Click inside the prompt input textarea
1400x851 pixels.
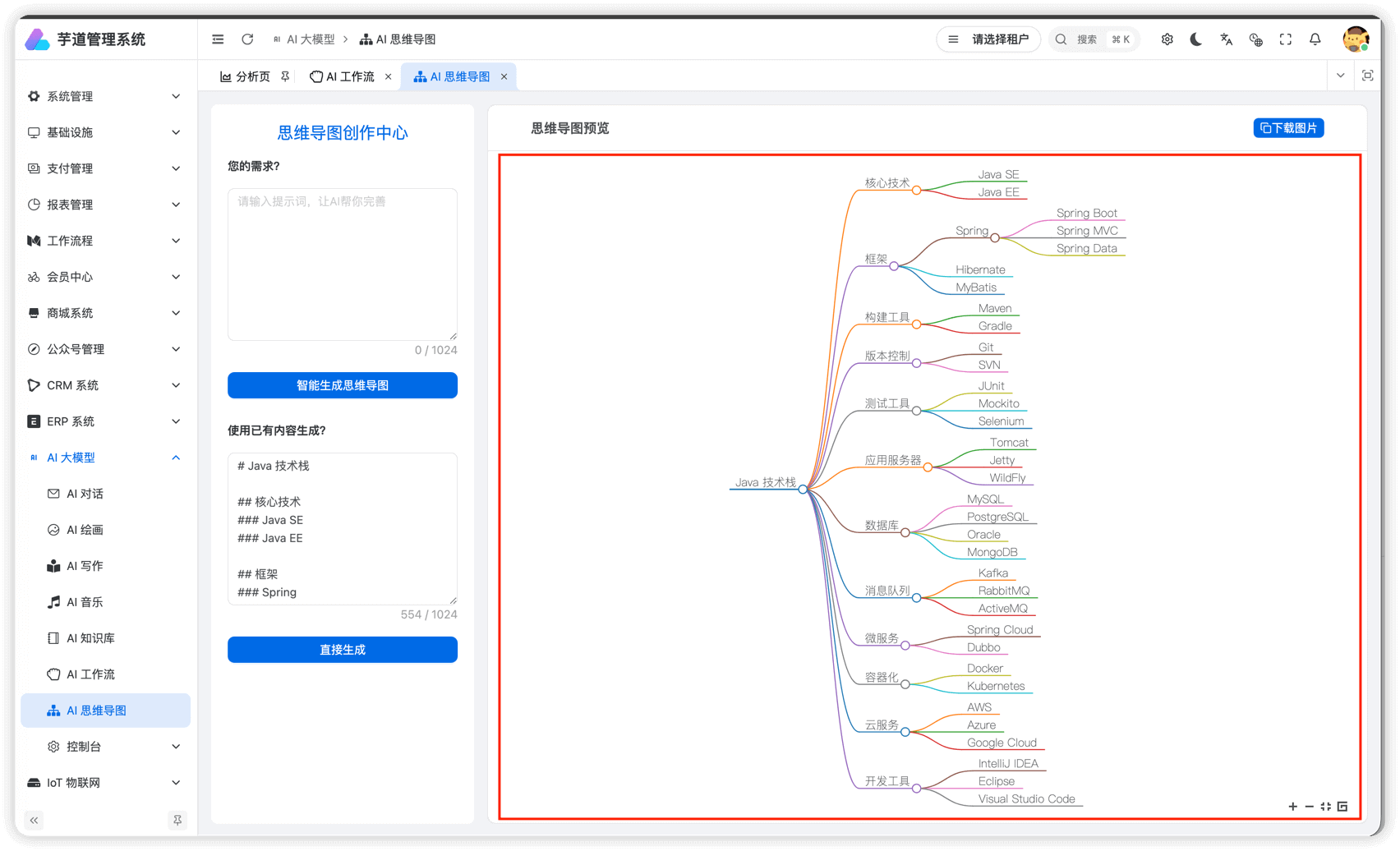342,263
